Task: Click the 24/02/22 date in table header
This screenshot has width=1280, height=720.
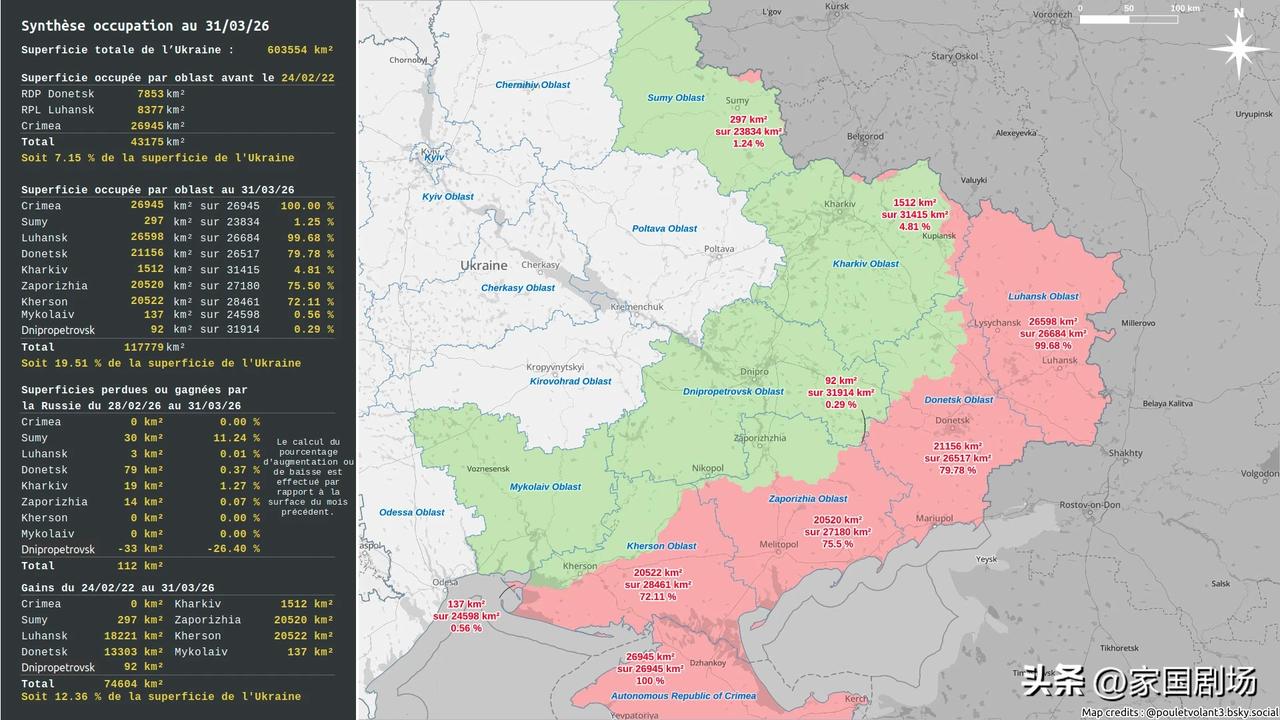Action: (x=307, y=78)
